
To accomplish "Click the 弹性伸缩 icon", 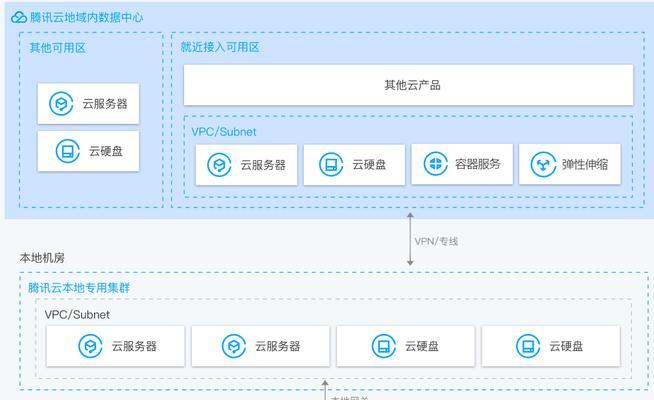I will (x=543, y=164).
